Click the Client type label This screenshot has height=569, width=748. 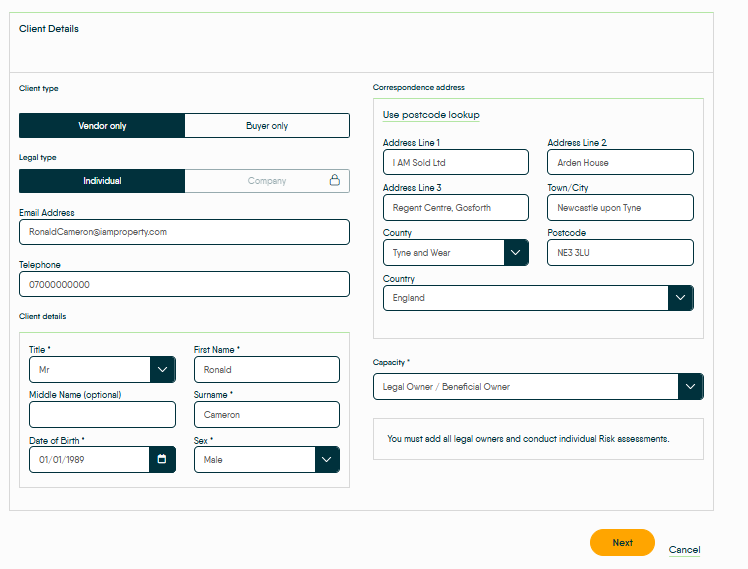[39, 88]
